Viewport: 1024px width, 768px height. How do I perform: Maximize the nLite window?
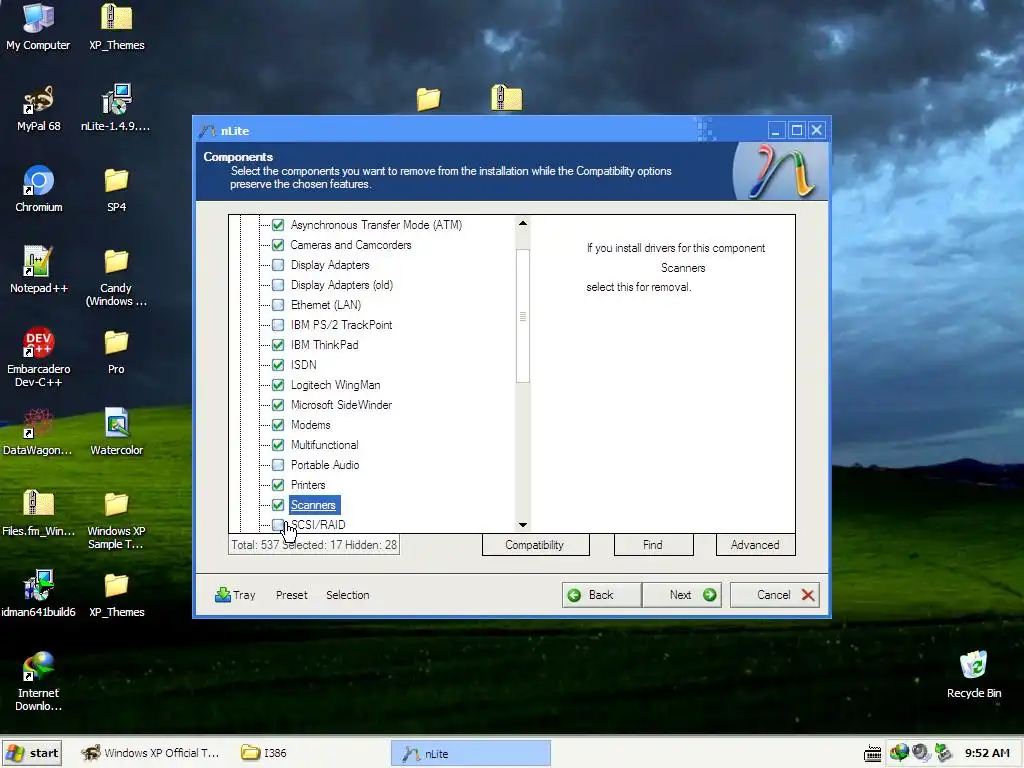797,130
